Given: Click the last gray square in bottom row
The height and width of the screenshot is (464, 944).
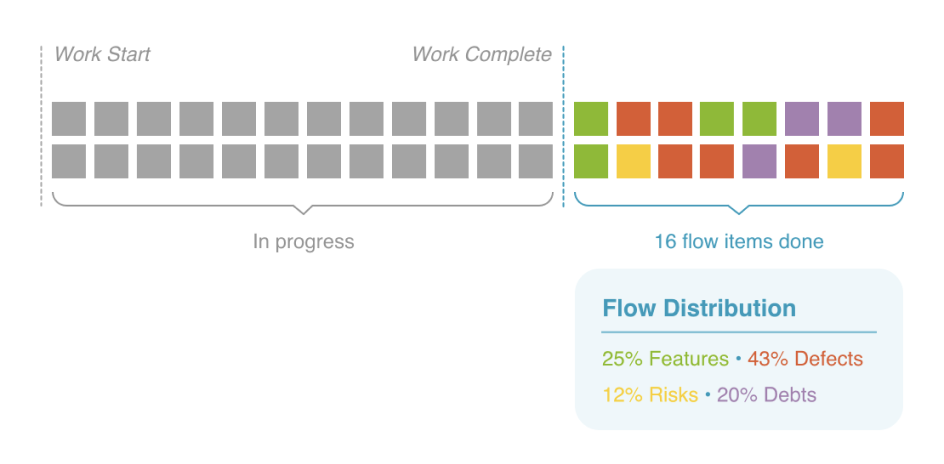Looking at the screenshot, I should click(x=536, y=161).
